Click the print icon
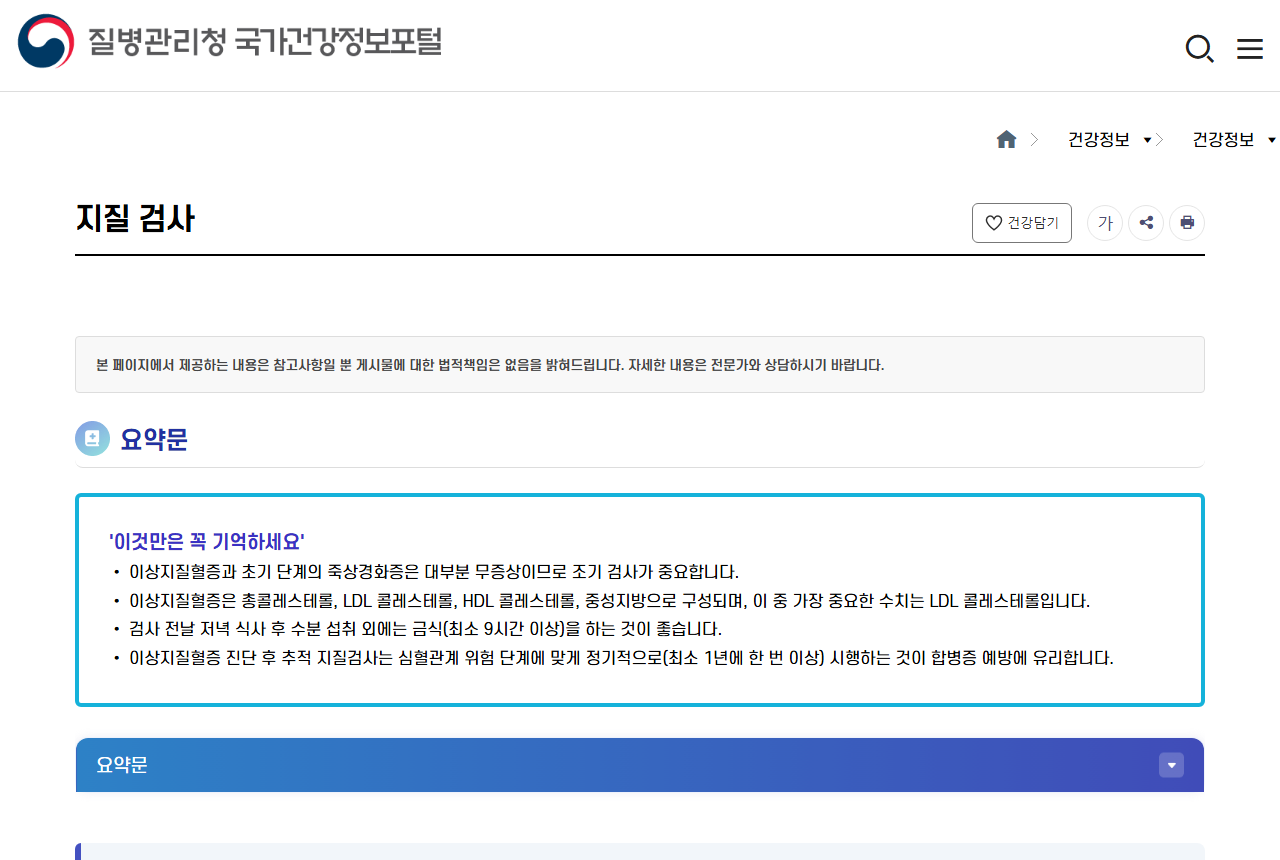The image size is (1280, 860). (x=1187, y=223)
